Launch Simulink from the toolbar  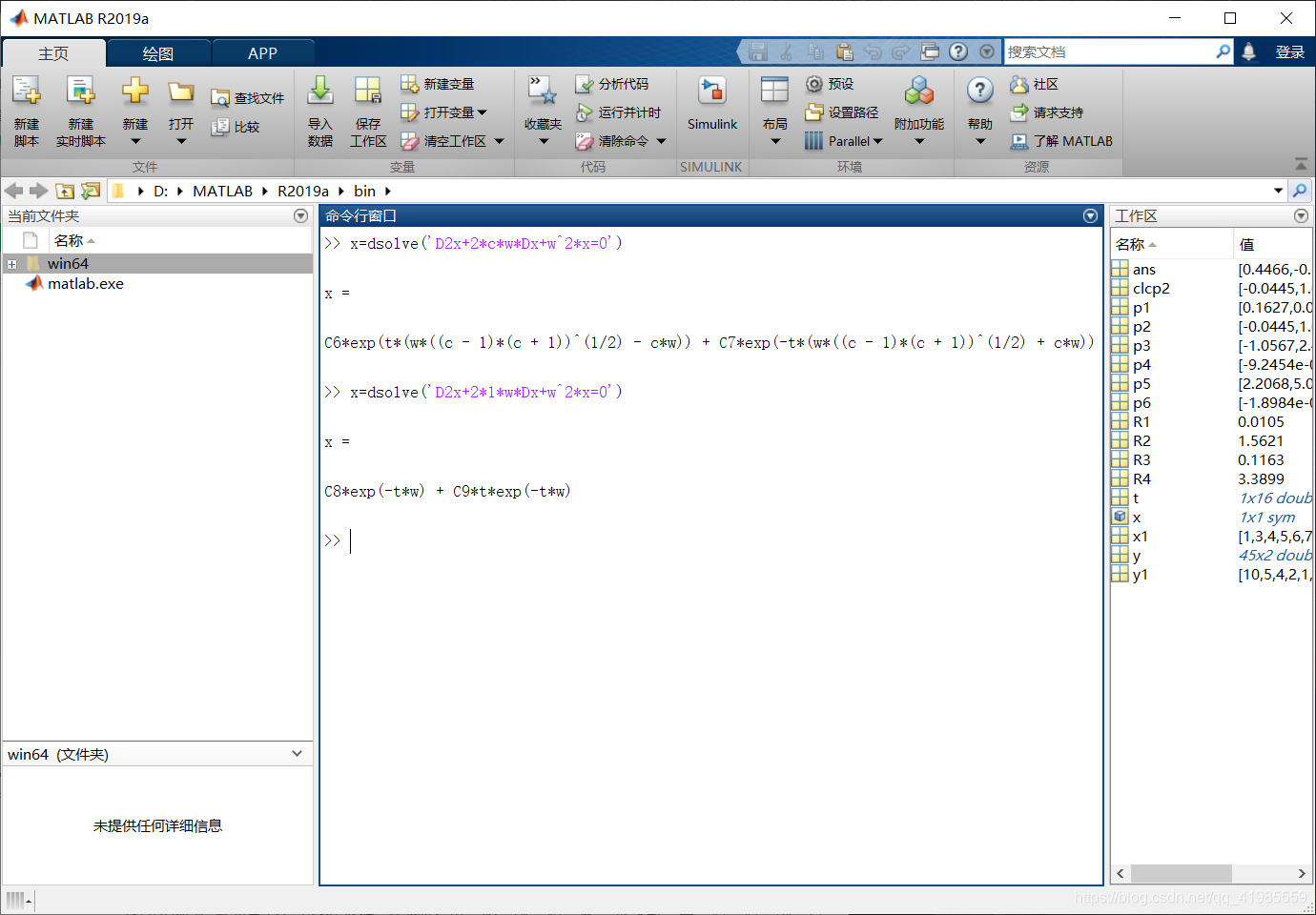pos(712,105)
